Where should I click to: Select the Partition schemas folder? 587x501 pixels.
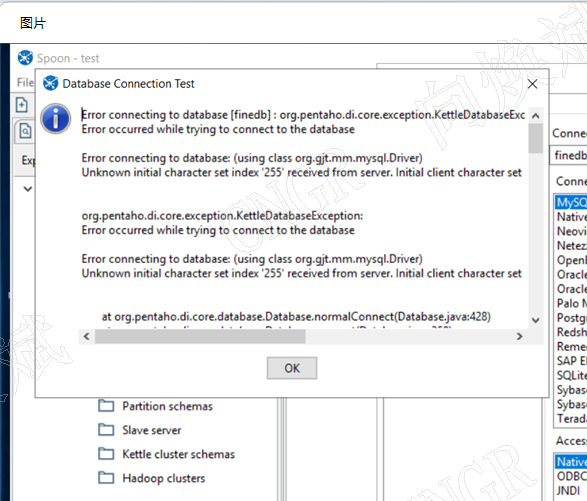(x=167, y=406)
